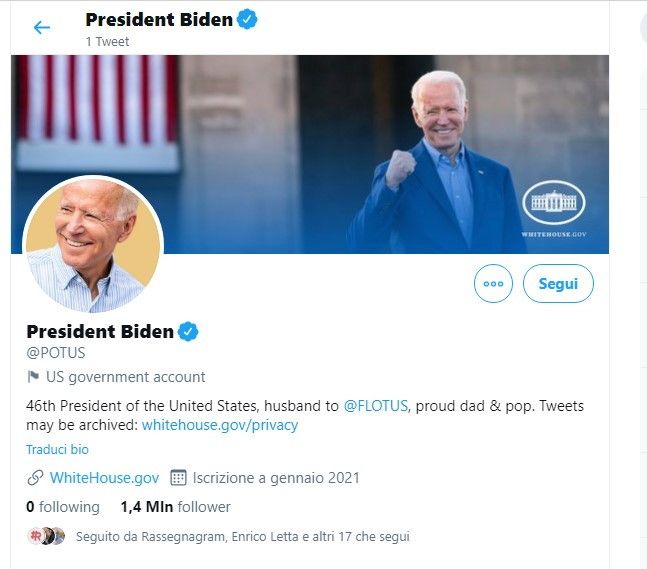This screenshot has height=569, width=647.
Task: Click the verified badge beside profile name
Action: point(188,332)
